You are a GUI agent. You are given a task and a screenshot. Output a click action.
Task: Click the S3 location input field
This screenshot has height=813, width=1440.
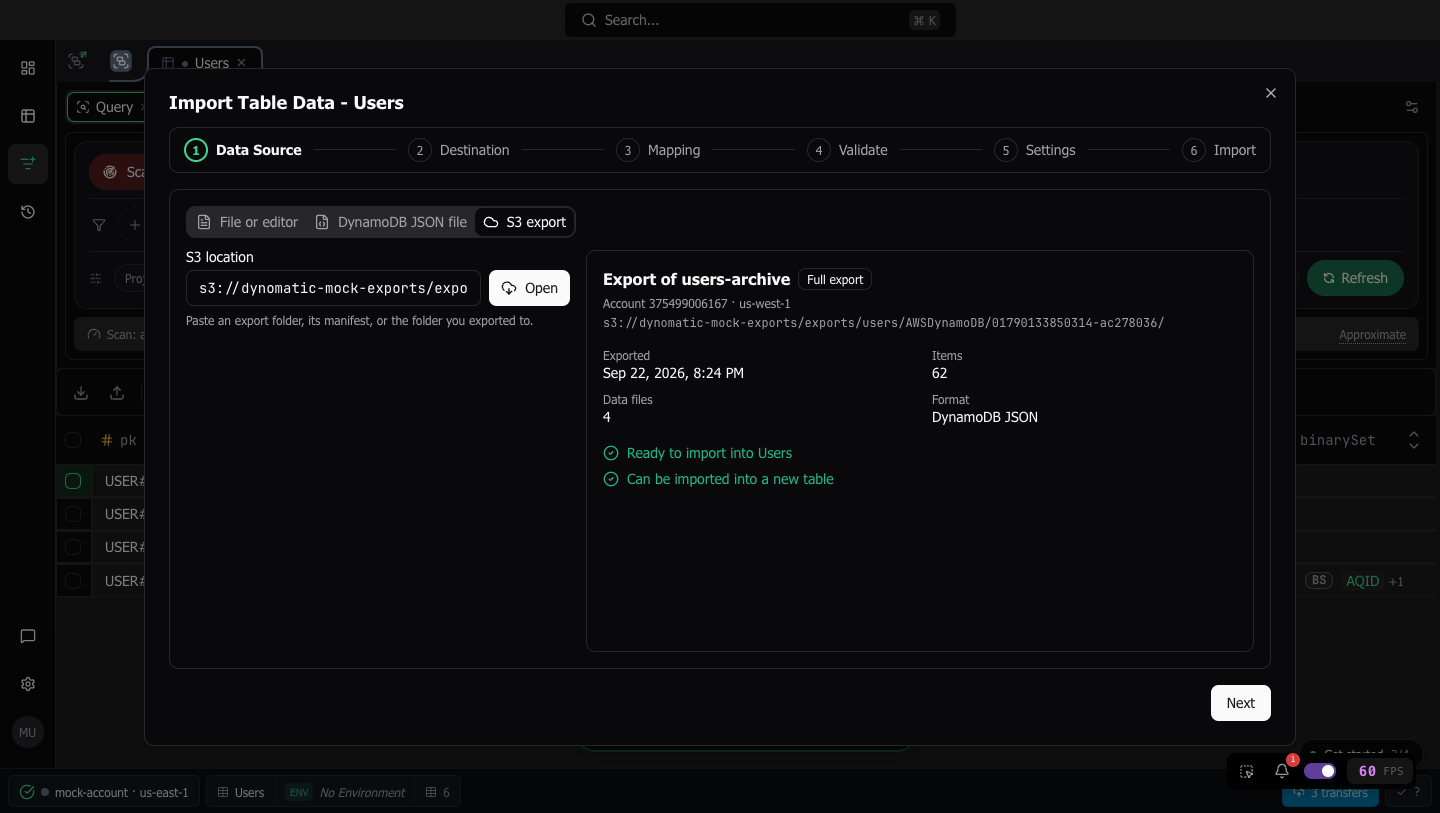333,288
